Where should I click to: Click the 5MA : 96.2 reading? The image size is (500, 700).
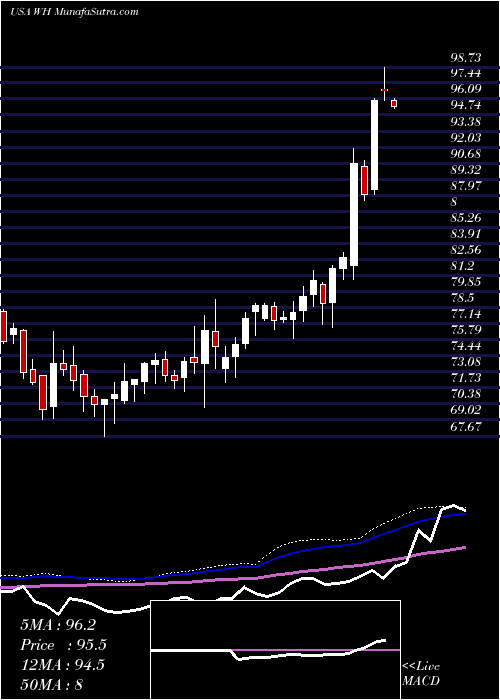(58, 625)
